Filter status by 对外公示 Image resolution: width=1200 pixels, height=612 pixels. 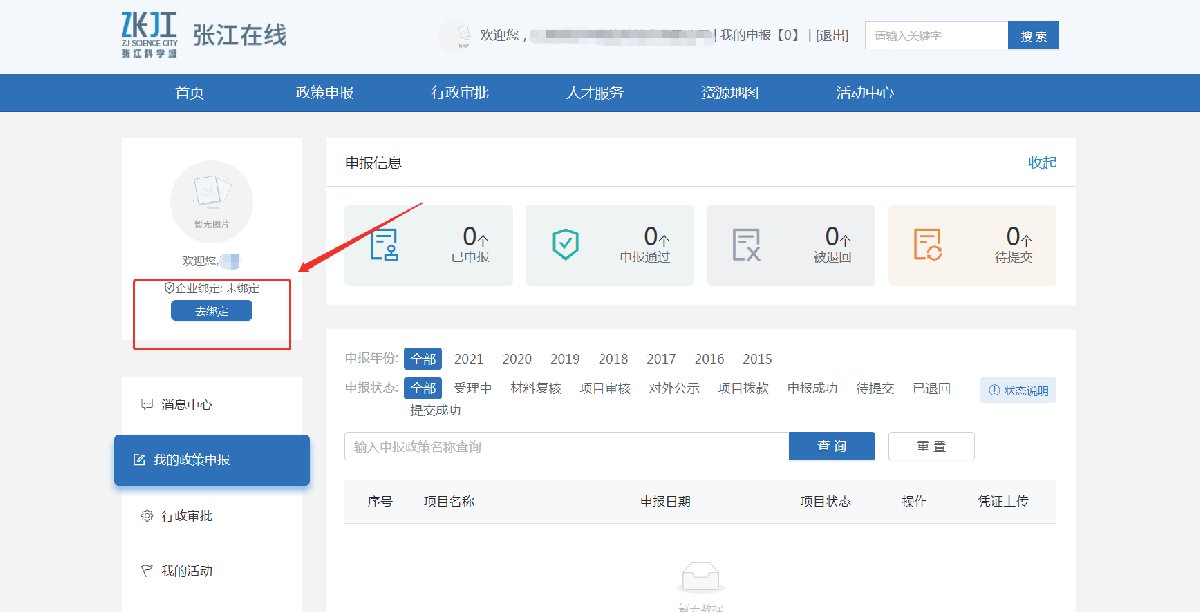tap(674, 388)
